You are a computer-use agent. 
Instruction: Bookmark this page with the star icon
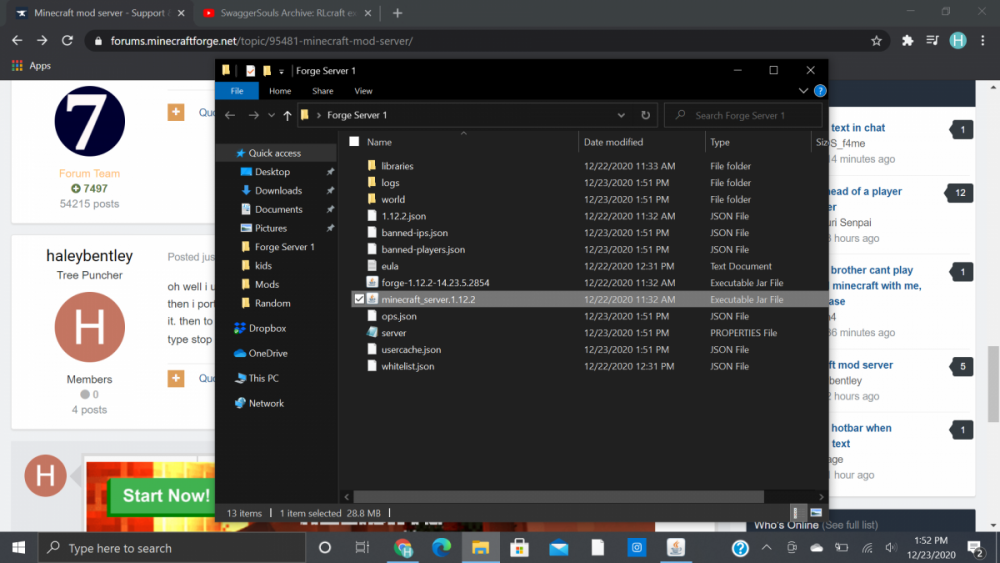coord(876,41)
